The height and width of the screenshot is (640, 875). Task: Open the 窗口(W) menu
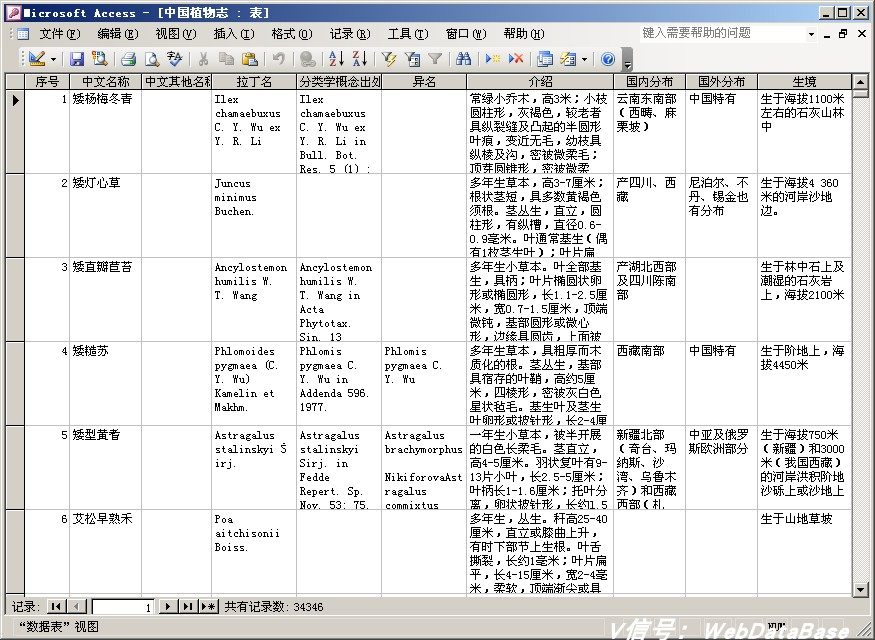(465, 34)
